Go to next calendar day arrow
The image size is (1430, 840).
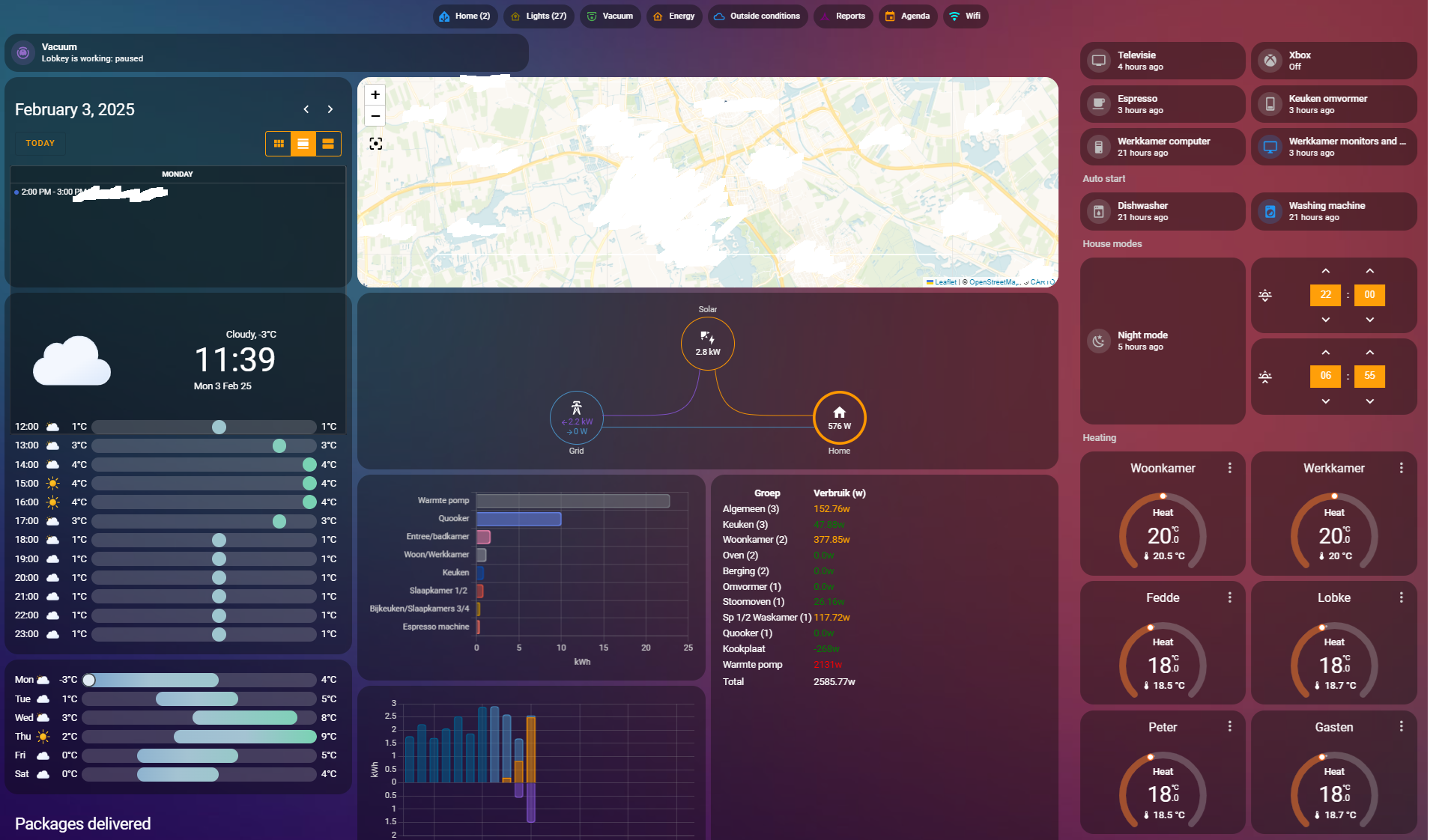pyautogui.click(x=330, y=109)
